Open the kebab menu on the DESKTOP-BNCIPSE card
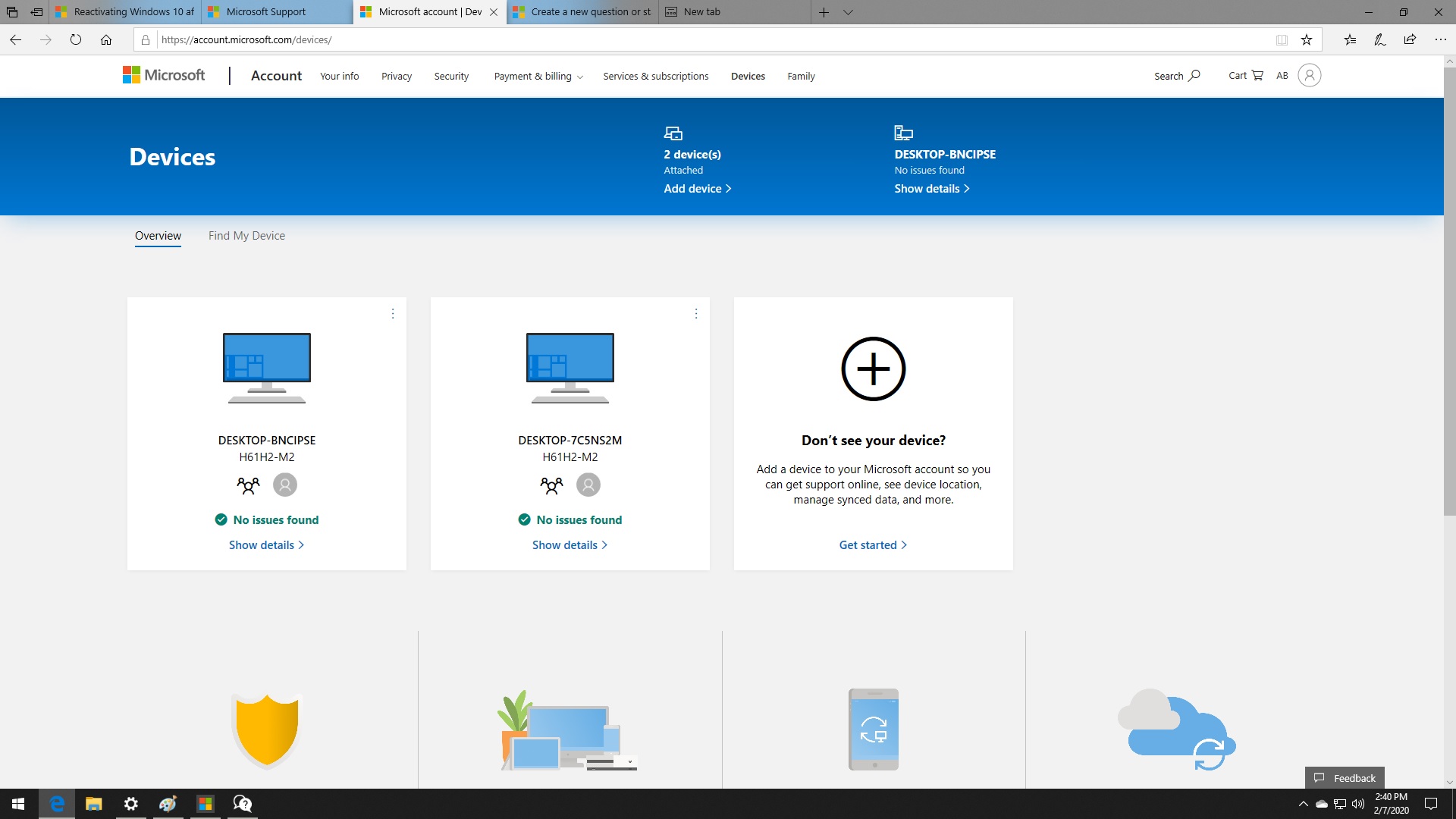1456x819 pixels. (393, 313)
